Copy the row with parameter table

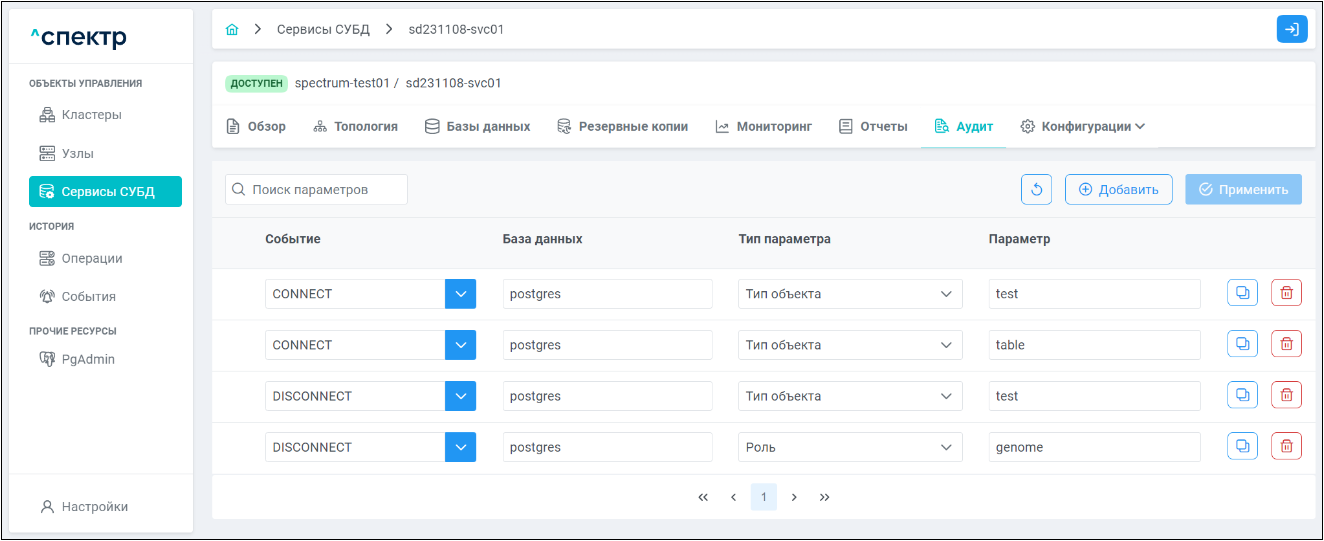click(1242, 345)
